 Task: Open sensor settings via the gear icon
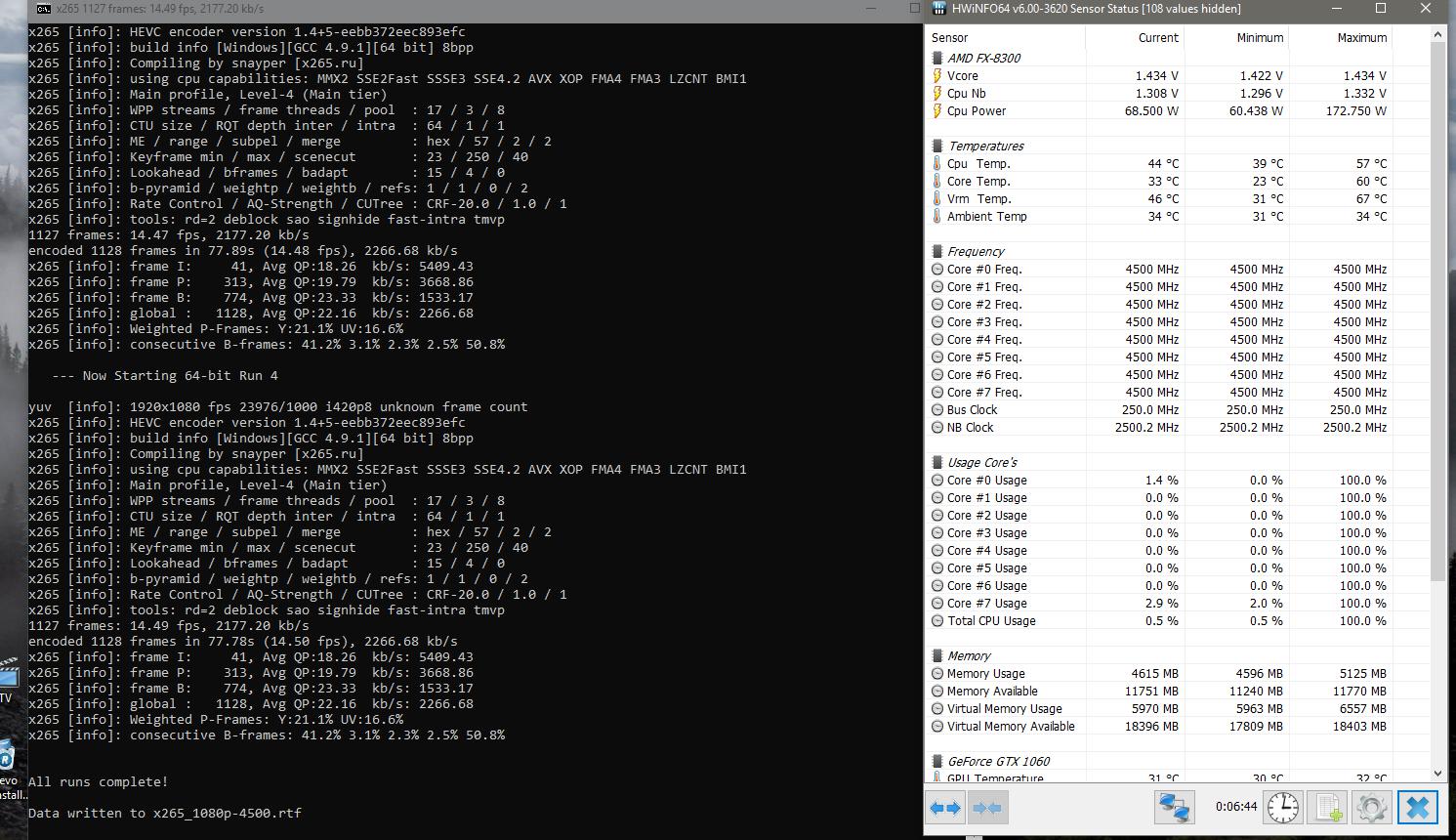point(1371,808)
